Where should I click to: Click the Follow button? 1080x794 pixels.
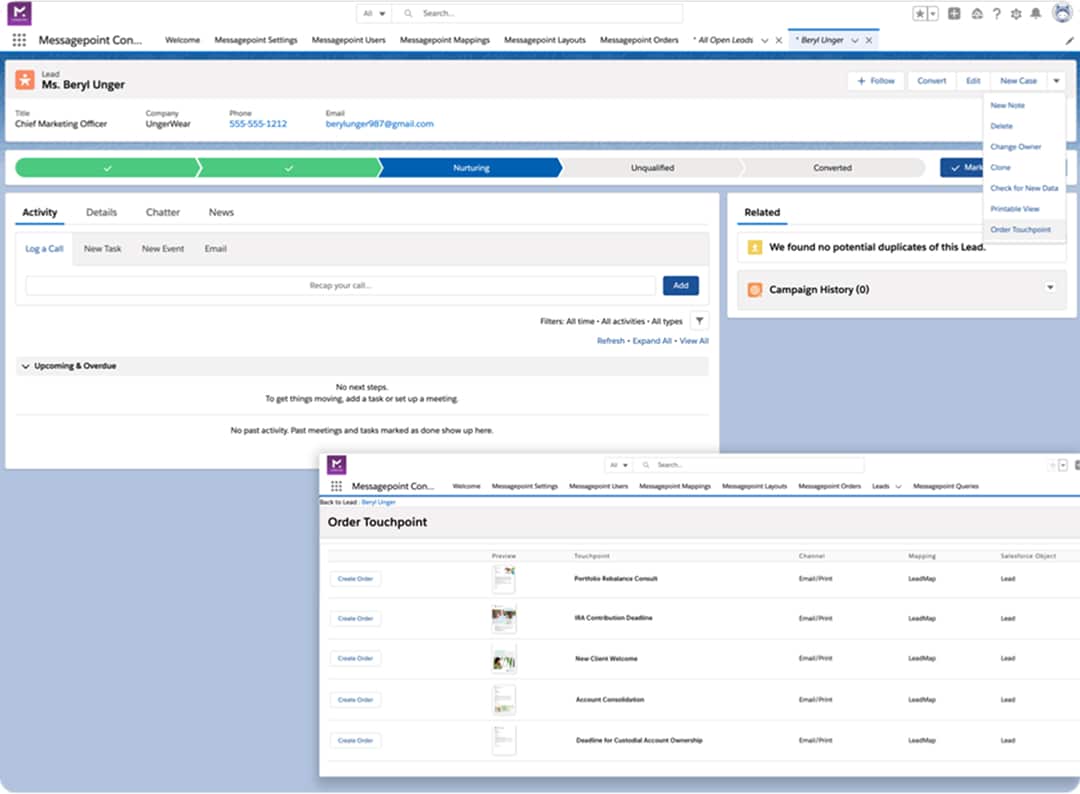(876, 81)
